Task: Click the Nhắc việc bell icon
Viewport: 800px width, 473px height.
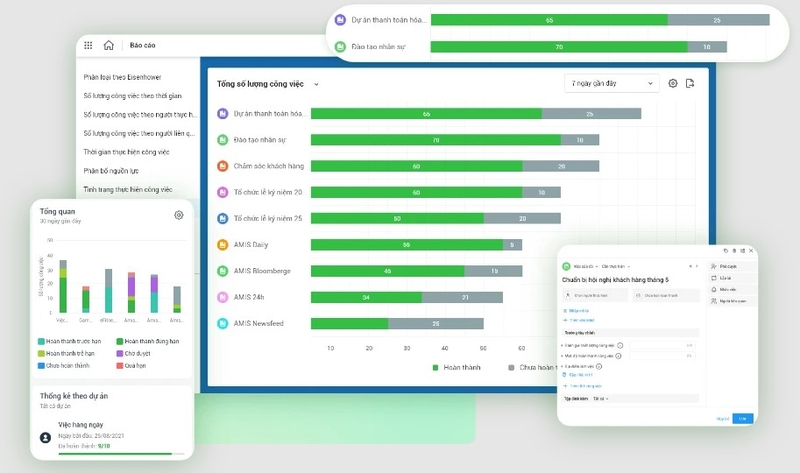Action: point(714,289)
